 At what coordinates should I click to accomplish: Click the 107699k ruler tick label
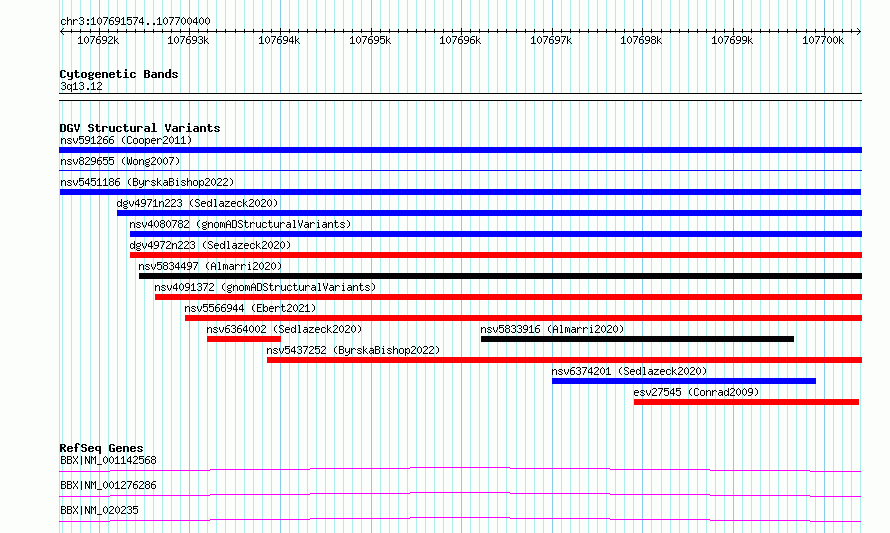pyautogui.click(x=732, y=40)
